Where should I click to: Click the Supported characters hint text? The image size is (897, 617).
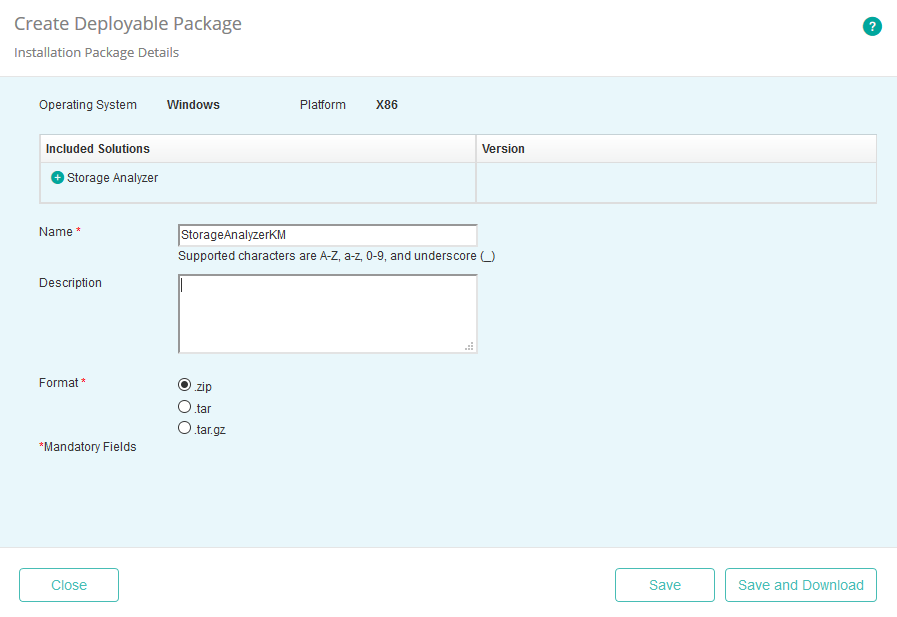point(336,256)
